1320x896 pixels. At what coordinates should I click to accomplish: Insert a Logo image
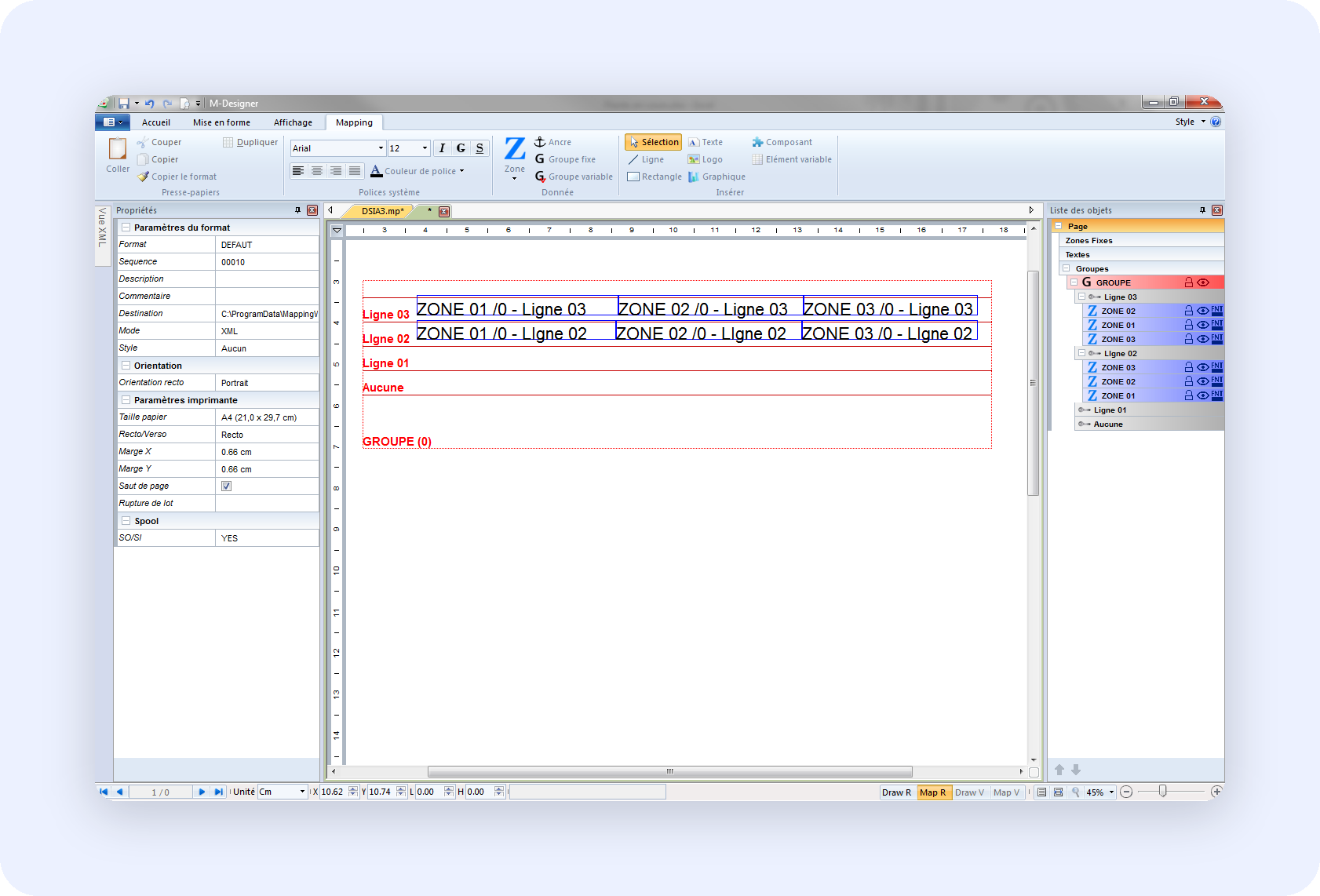(706, 159)
